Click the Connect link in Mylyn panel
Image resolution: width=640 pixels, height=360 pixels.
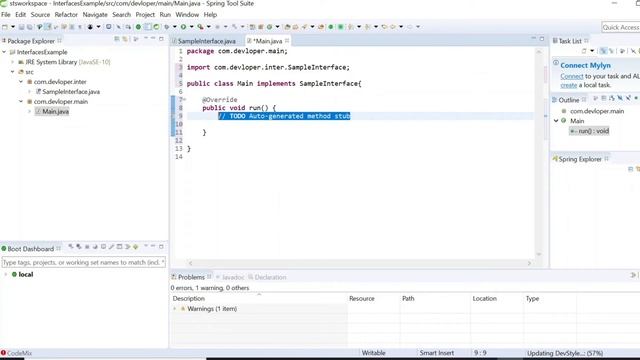[x=572, y=76]
